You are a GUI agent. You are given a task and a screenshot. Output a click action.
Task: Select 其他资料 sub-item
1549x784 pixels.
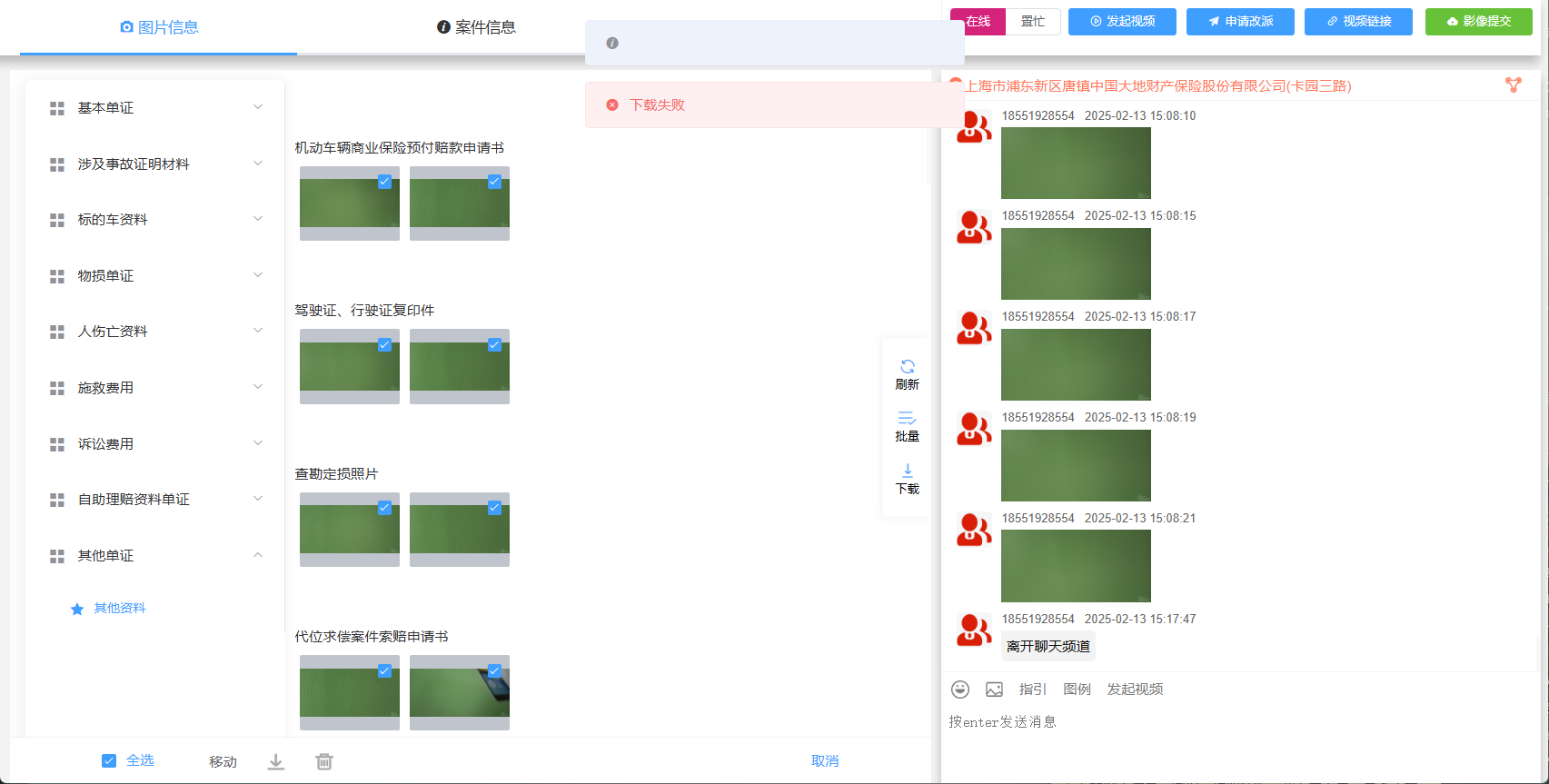(119, 609)
